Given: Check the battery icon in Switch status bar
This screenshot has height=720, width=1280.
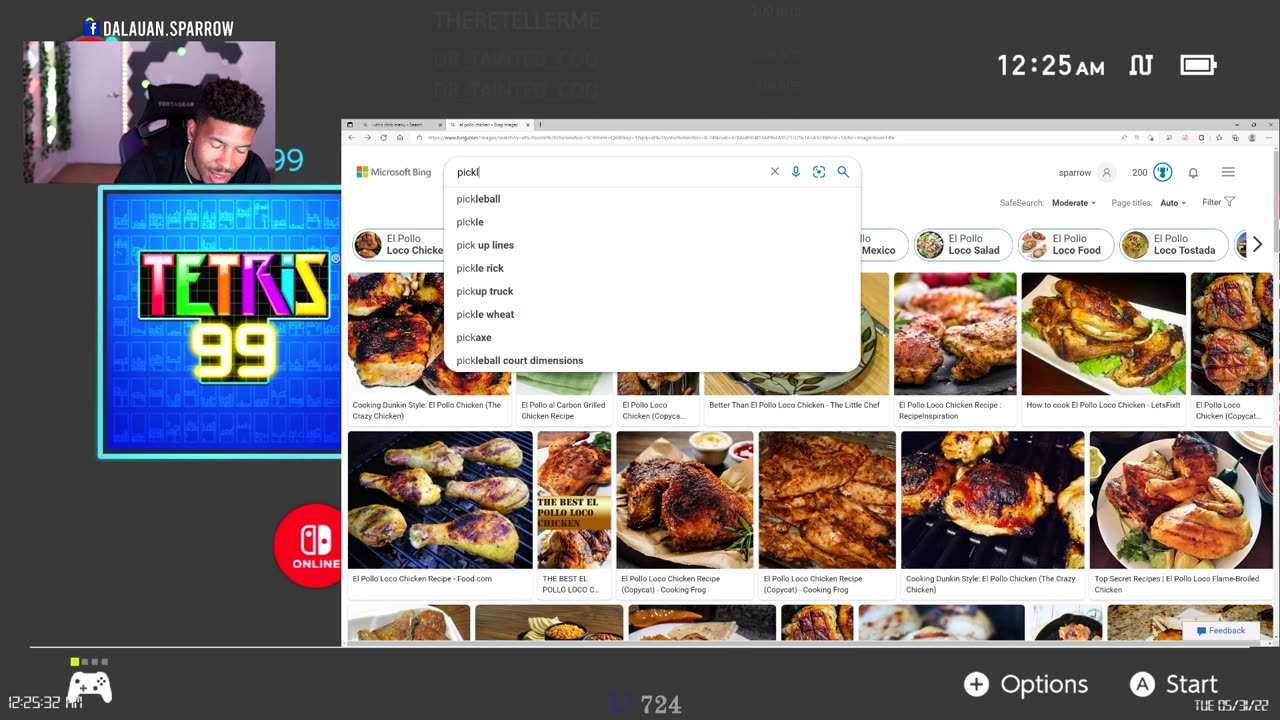Looking at the screenshot, I should [x=1198, y=66].
